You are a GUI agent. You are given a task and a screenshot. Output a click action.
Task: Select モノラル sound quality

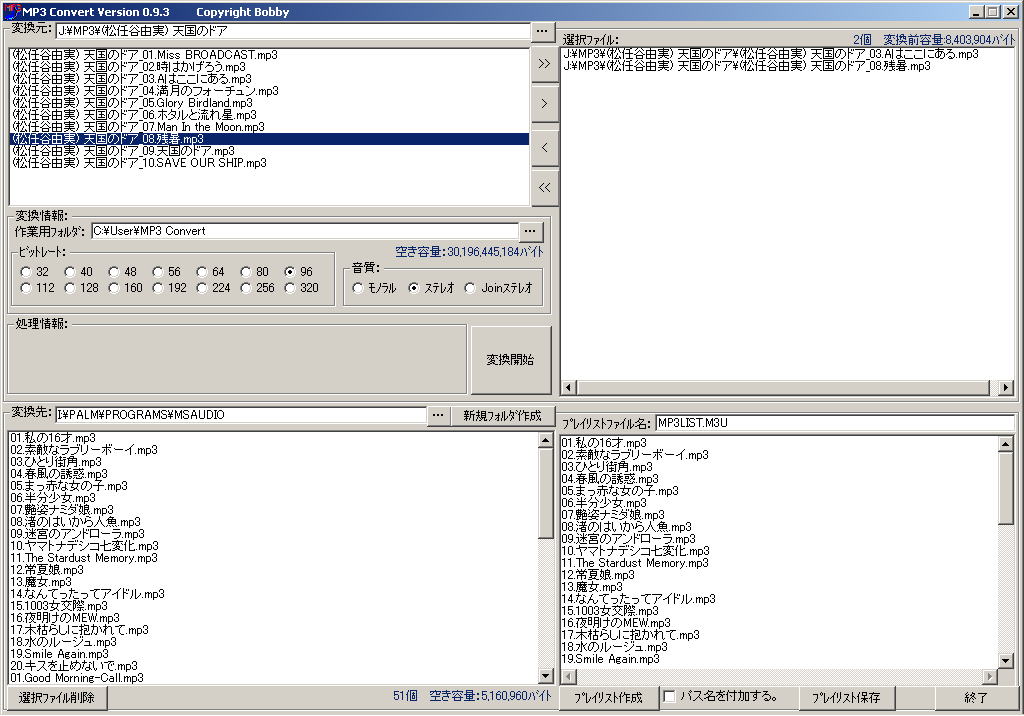tap(358, 289)
